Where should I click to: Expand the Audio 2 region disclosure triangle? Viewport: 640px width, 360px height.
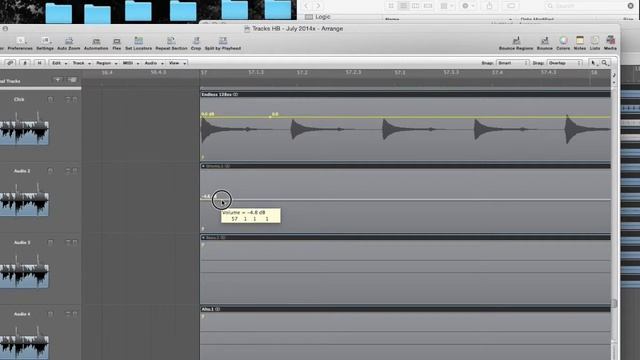click(203, 166)
